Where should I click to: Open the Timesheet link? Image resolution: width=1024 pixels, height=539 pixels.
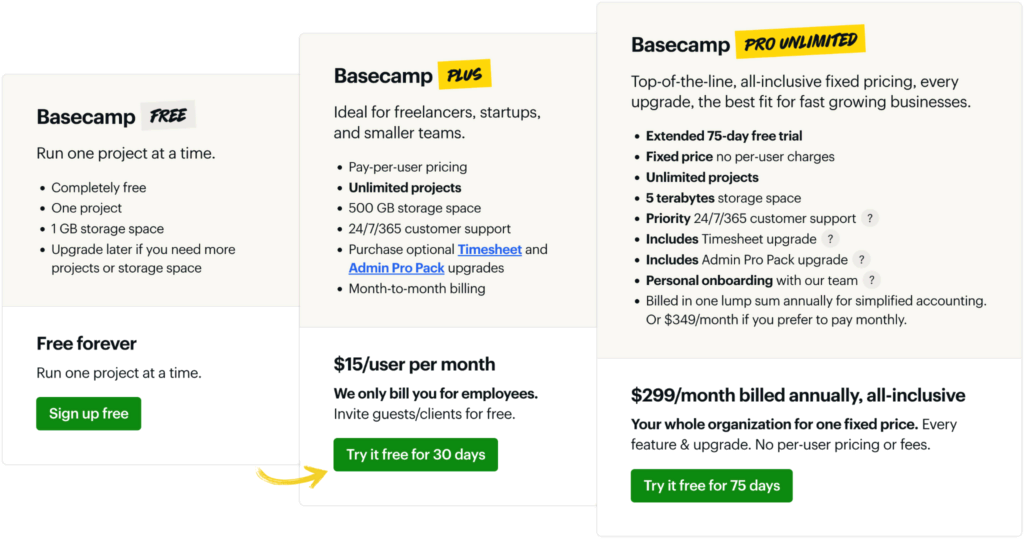489,249
